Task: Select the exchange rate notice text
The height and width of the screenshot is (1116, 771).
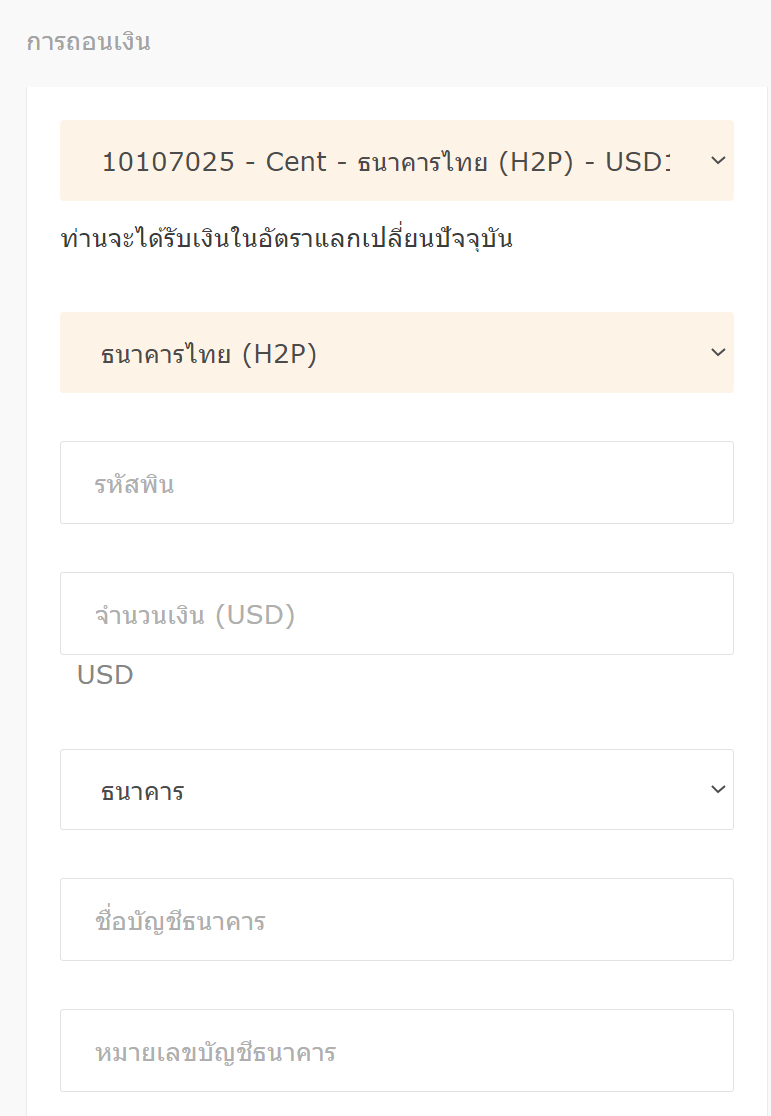Action: pyautogui.click(x=287, y=237)
